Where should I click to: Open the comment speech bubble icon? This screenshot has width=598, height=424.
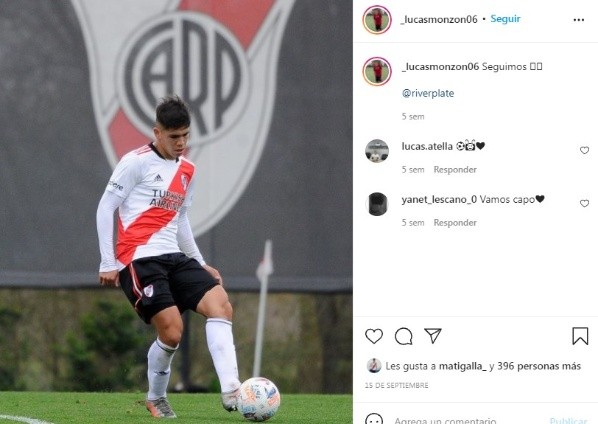pos(403,336)
